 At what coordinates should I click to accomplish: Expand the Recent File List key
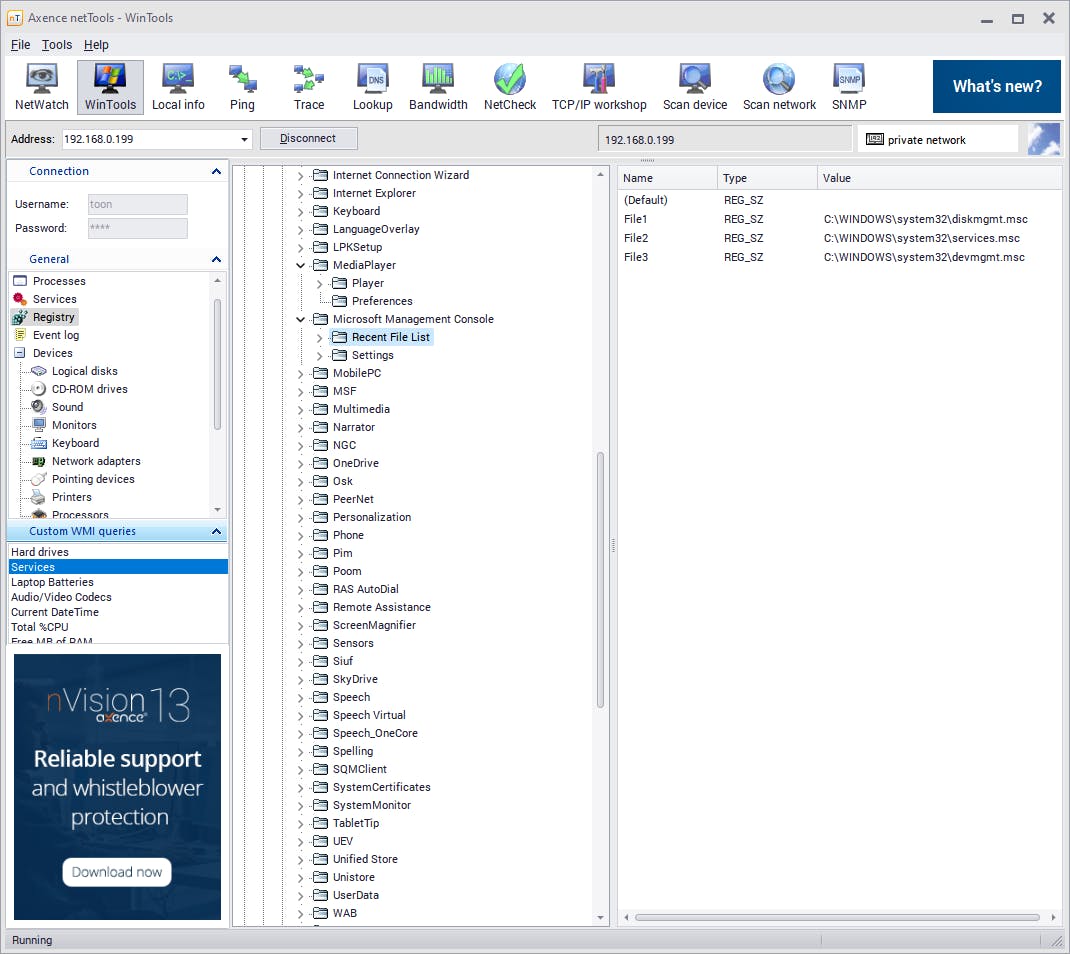pyautogui.click(x=319, y=338)
